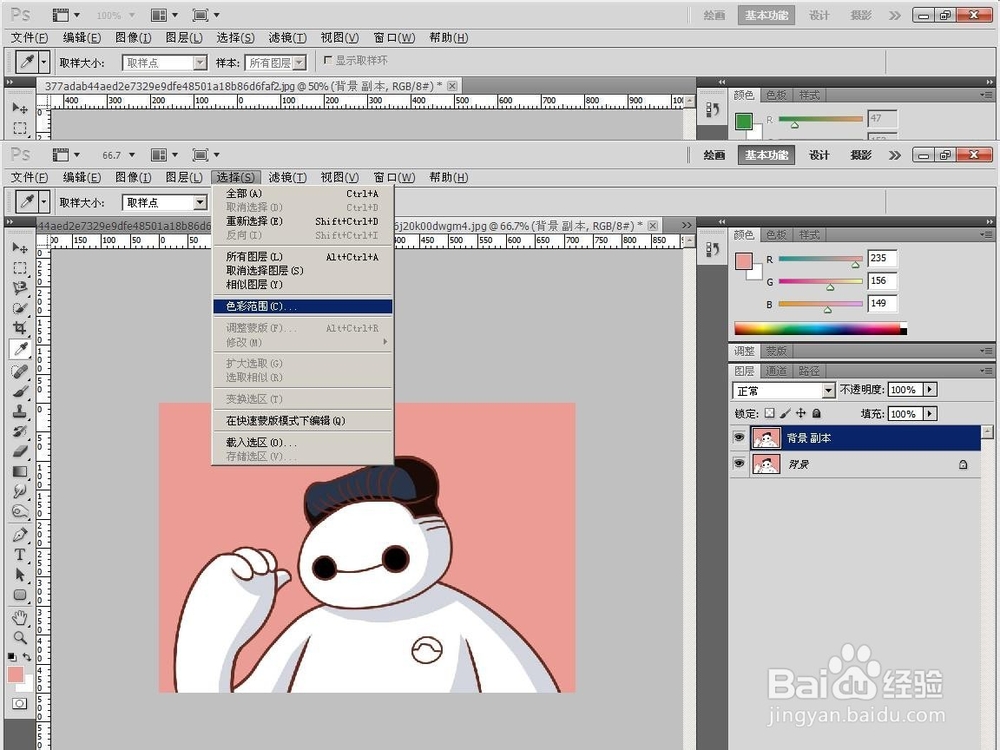This screenshot has width=1000, height=750.
Task: Switch to 设计 workspace in front window
Action: tap(820, 155)
